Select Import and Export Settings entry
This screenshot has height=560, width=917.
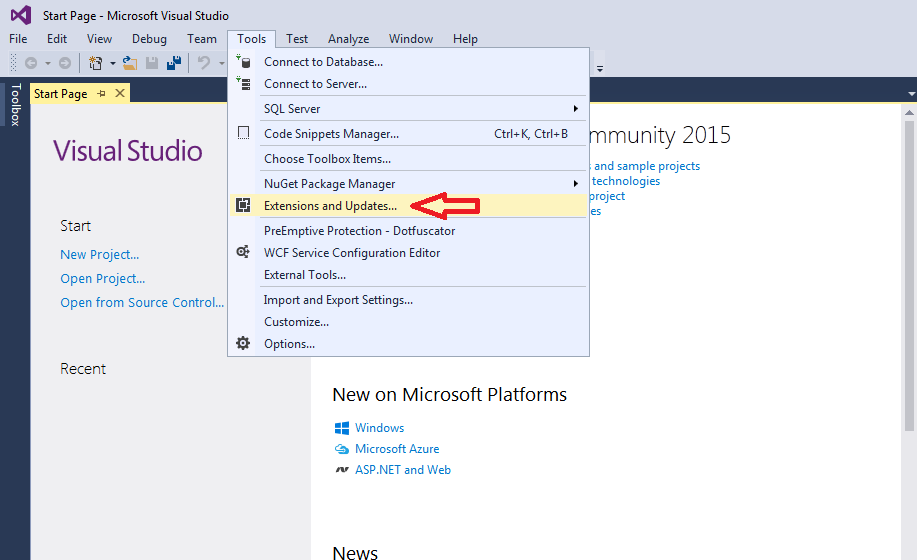point(408,300)
